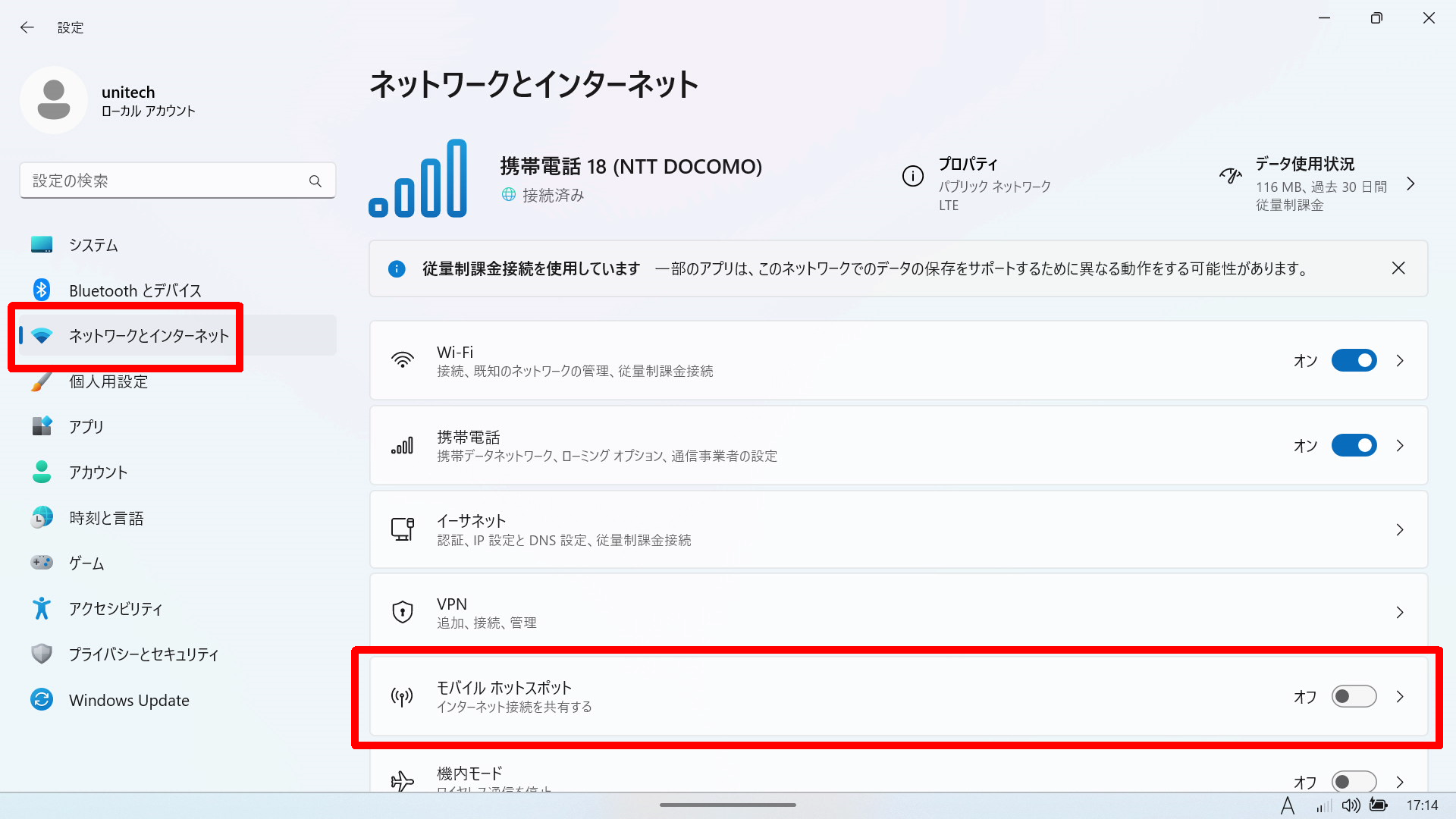Click the user account avatar
This screenshot has width=1456, height=819.
[x=54, y=100]
